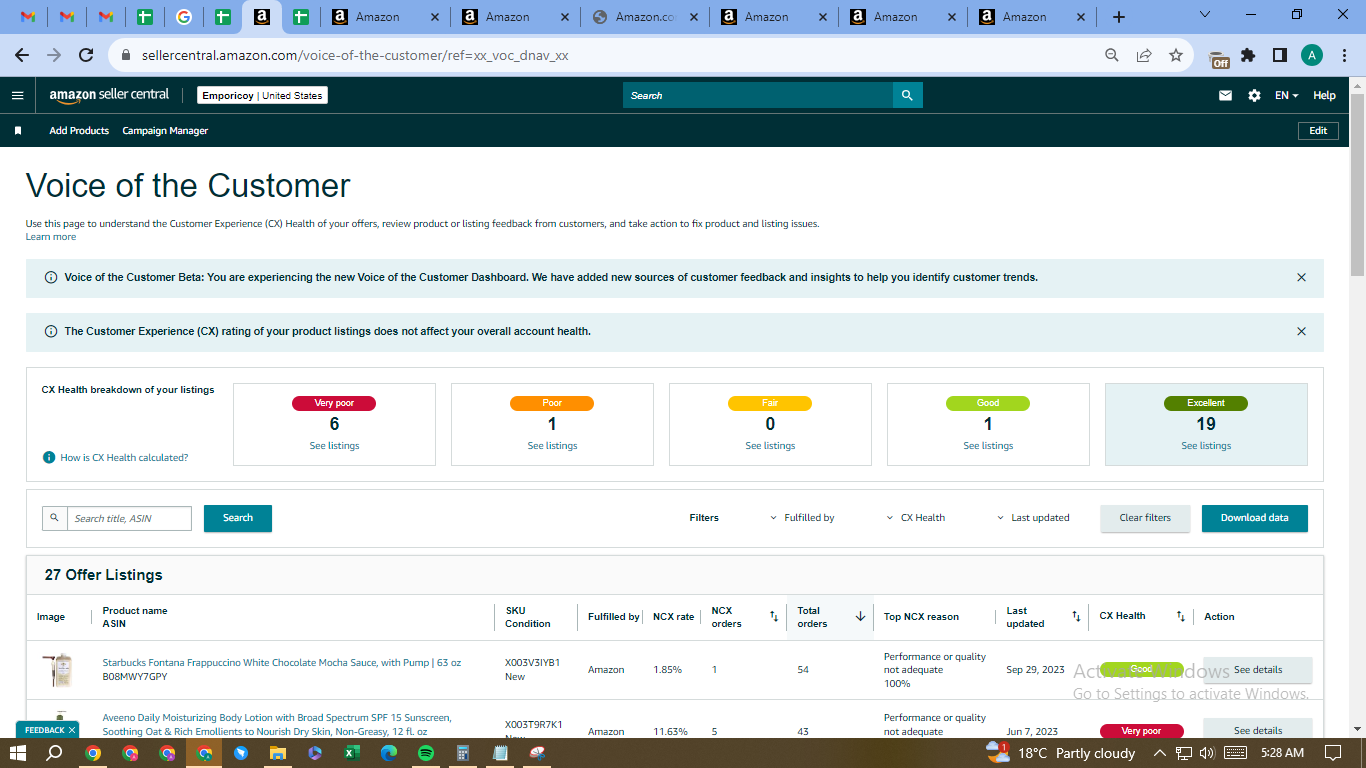The width and height of the screenshot is (1366, 768).
Task: Open Help in the header
Action: [1324, 95]
